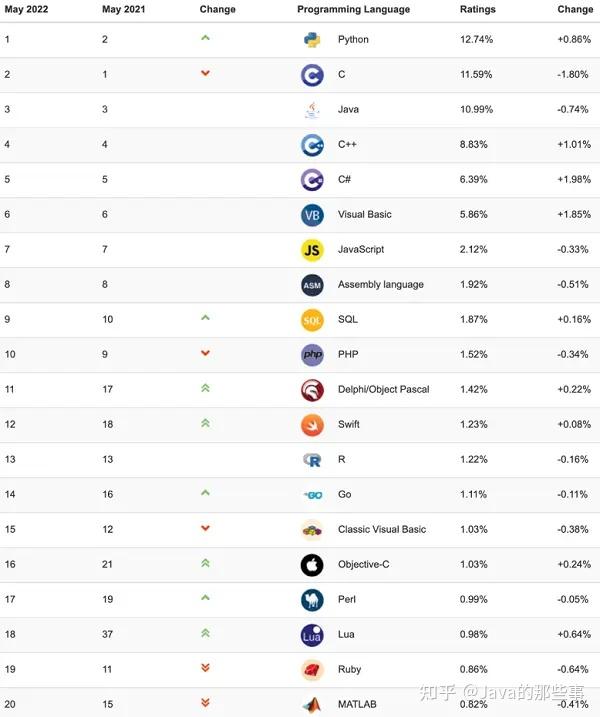600x717 pixels.
Task: Click the SQL orange icon
Action: click(x=312, y=320)
